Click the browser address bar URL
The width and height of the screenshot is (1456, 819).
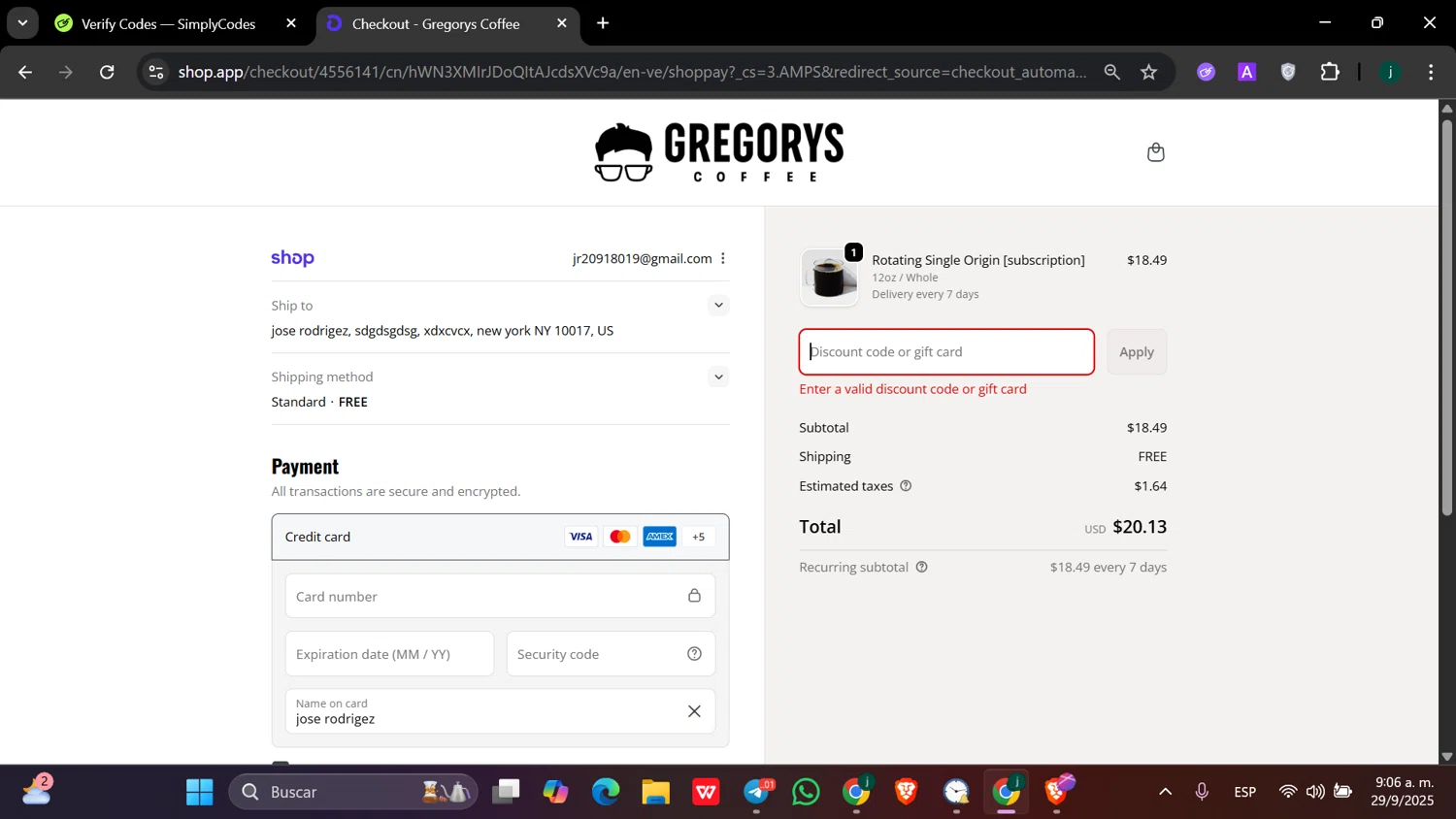point(632,72)
